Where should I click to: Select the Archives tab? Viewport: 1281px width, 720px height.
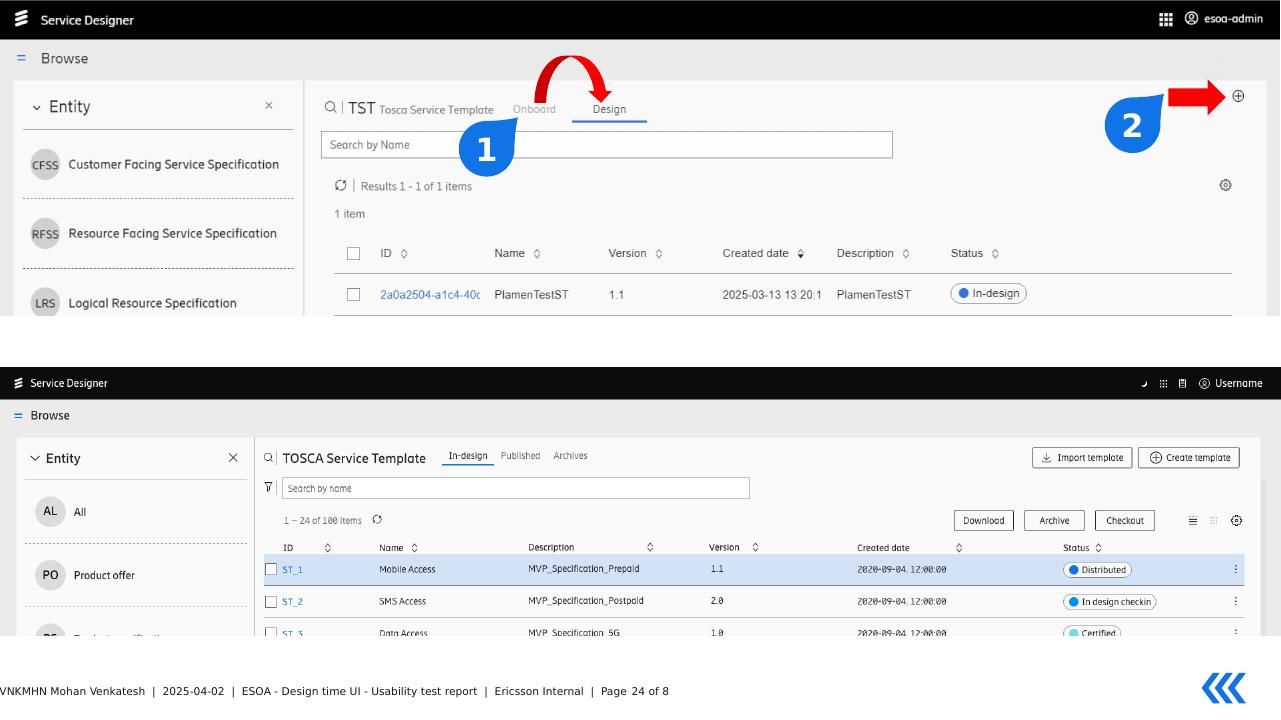point(570,456)
